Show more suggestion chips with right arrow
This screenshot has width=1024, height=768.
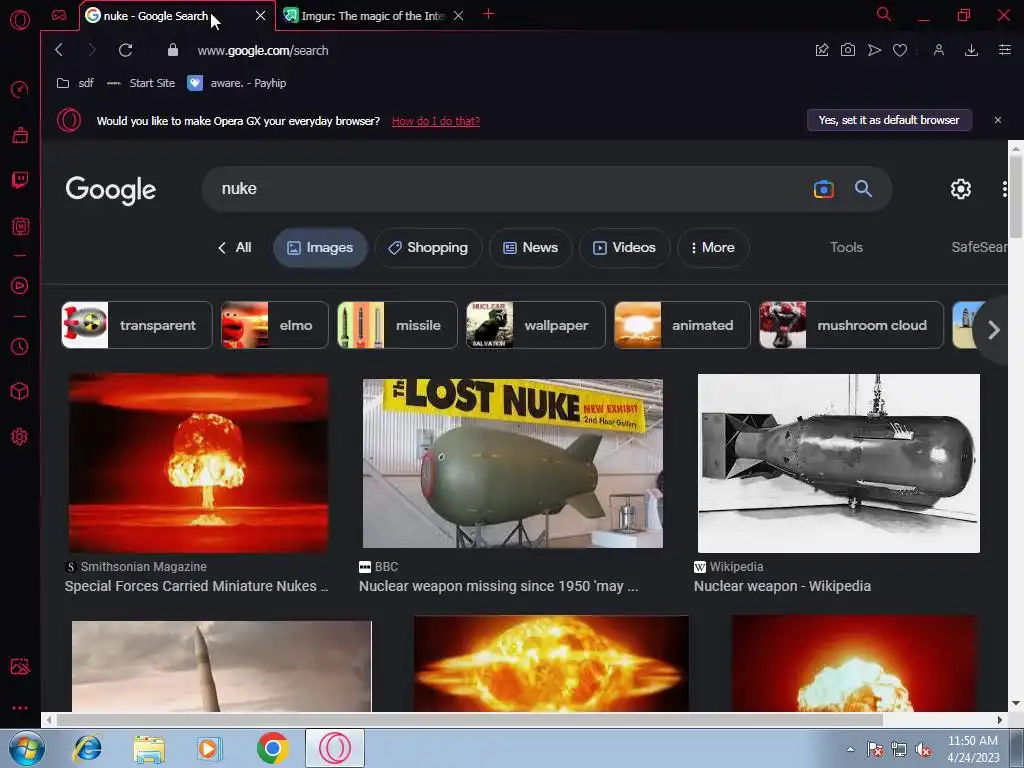click(993, 330)
